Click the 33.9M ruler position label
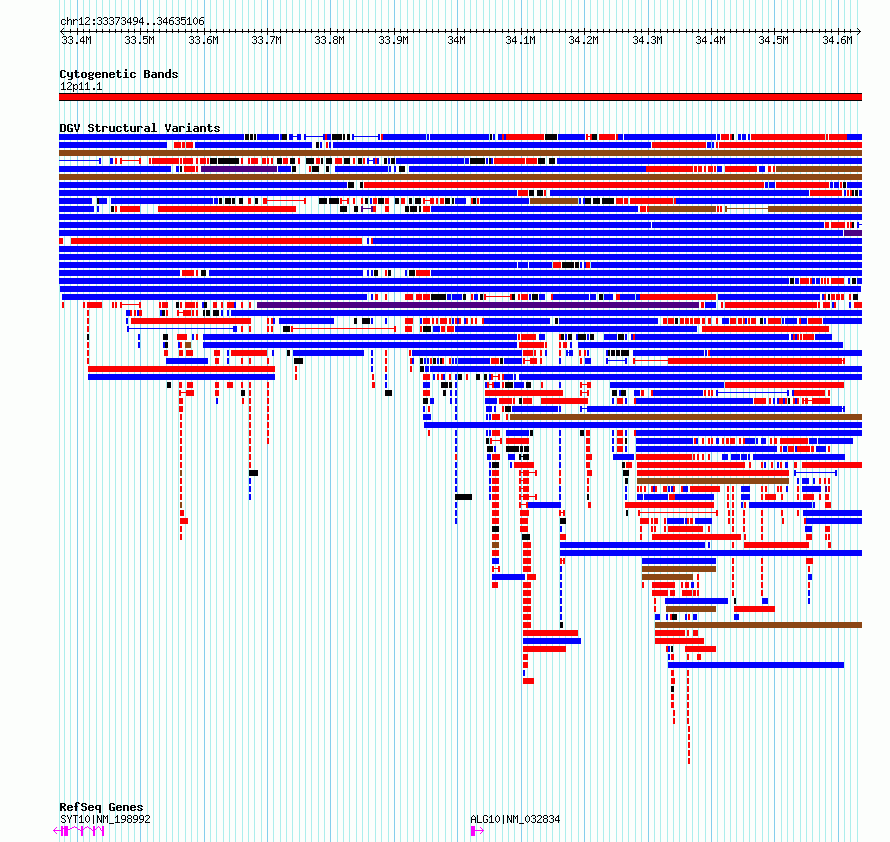This screenshot has height=842, width=890. [393, 40]
